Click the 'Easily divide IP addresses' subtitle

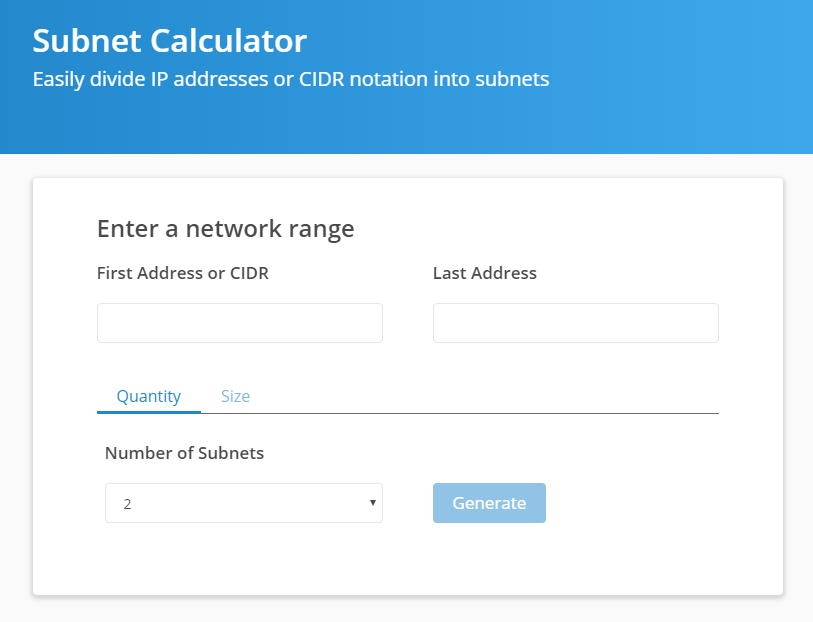291,79
